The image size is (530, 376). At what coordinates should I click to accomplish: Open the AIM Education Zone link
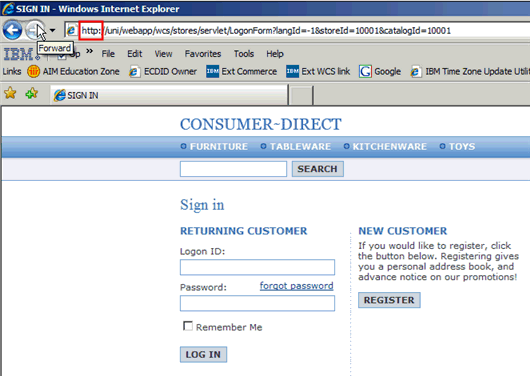[81, 71]
